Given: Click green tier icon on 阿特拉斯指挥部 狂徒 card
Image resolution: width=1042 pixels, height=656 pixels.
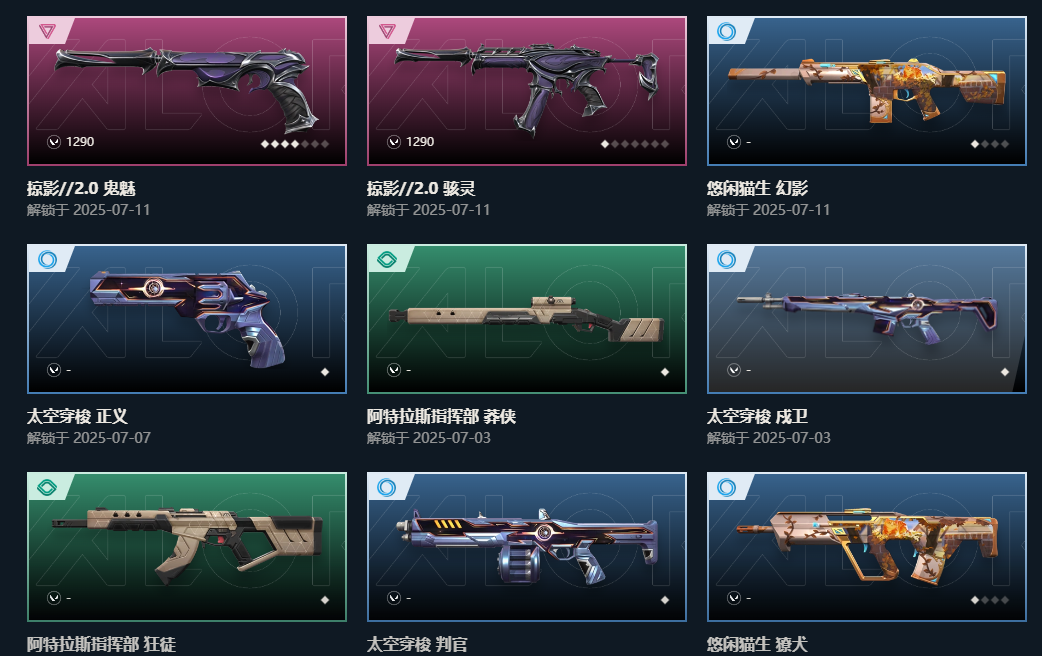Looking at the screenshot, I should [47, 487].
